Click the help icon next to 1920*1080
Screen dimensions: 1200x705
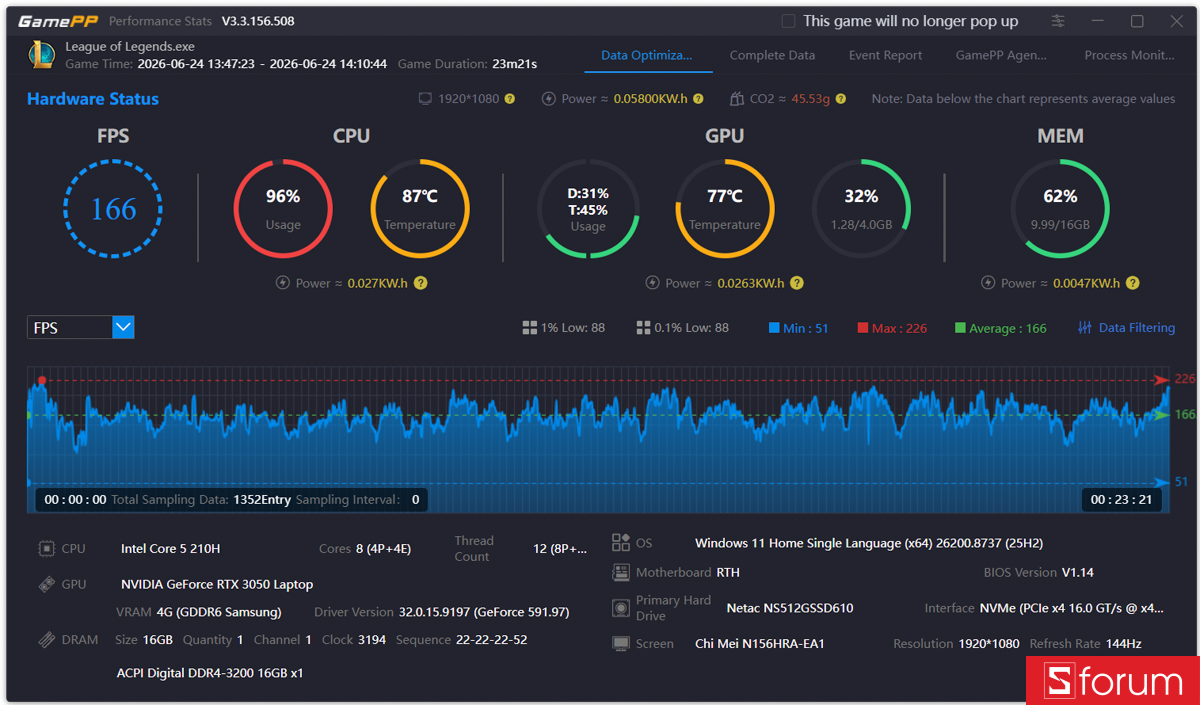[x=510, y=99]
